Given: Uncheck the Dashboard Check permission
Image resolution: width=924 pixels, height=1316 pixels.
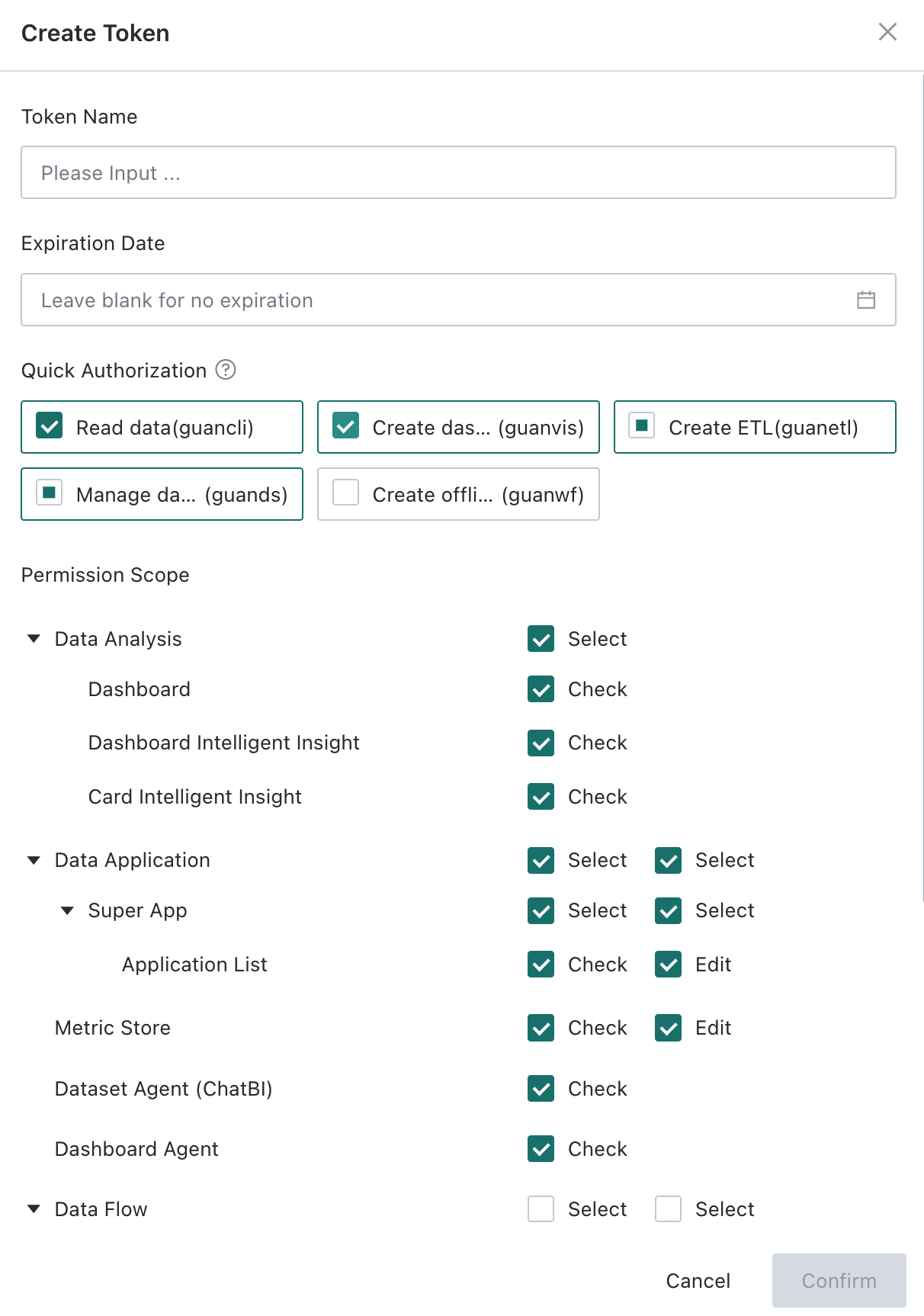Looking at the screenshot, I should tap(541, 689).
